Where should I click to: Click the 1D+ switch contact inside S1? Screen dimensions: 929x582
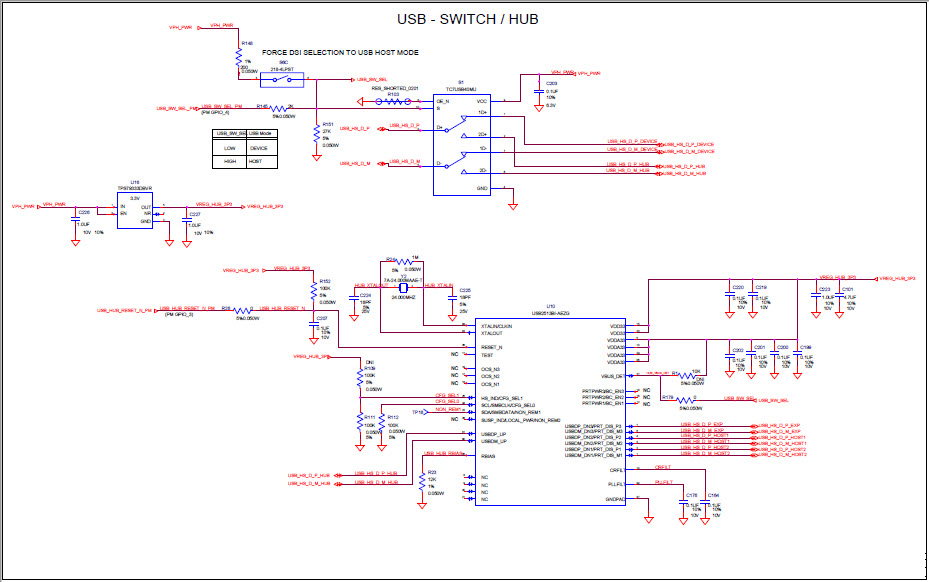click(464, 117)
